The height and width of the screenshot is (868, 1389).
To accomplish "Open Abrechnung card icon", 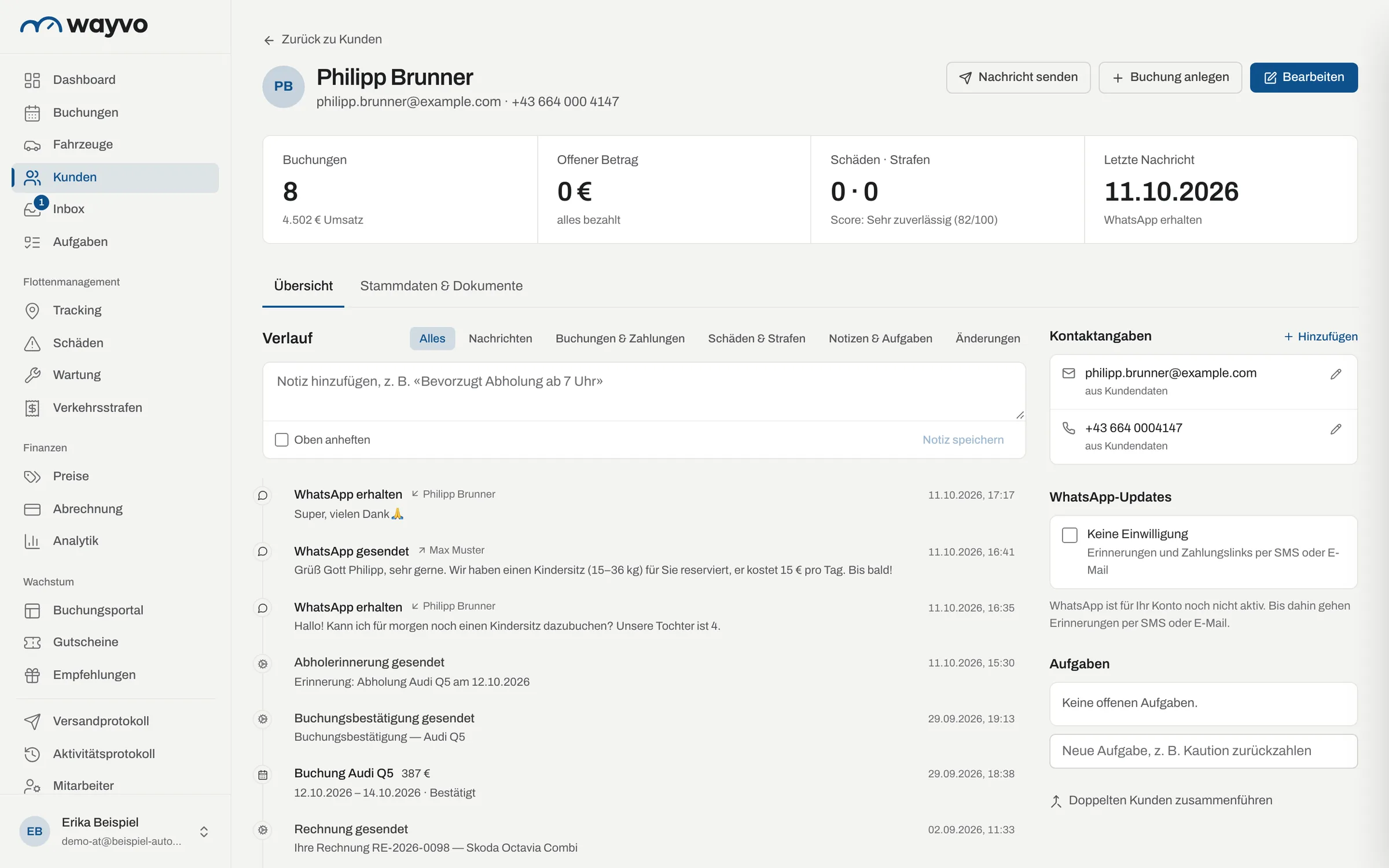I will pyautogui.click(x=32, y=509).
